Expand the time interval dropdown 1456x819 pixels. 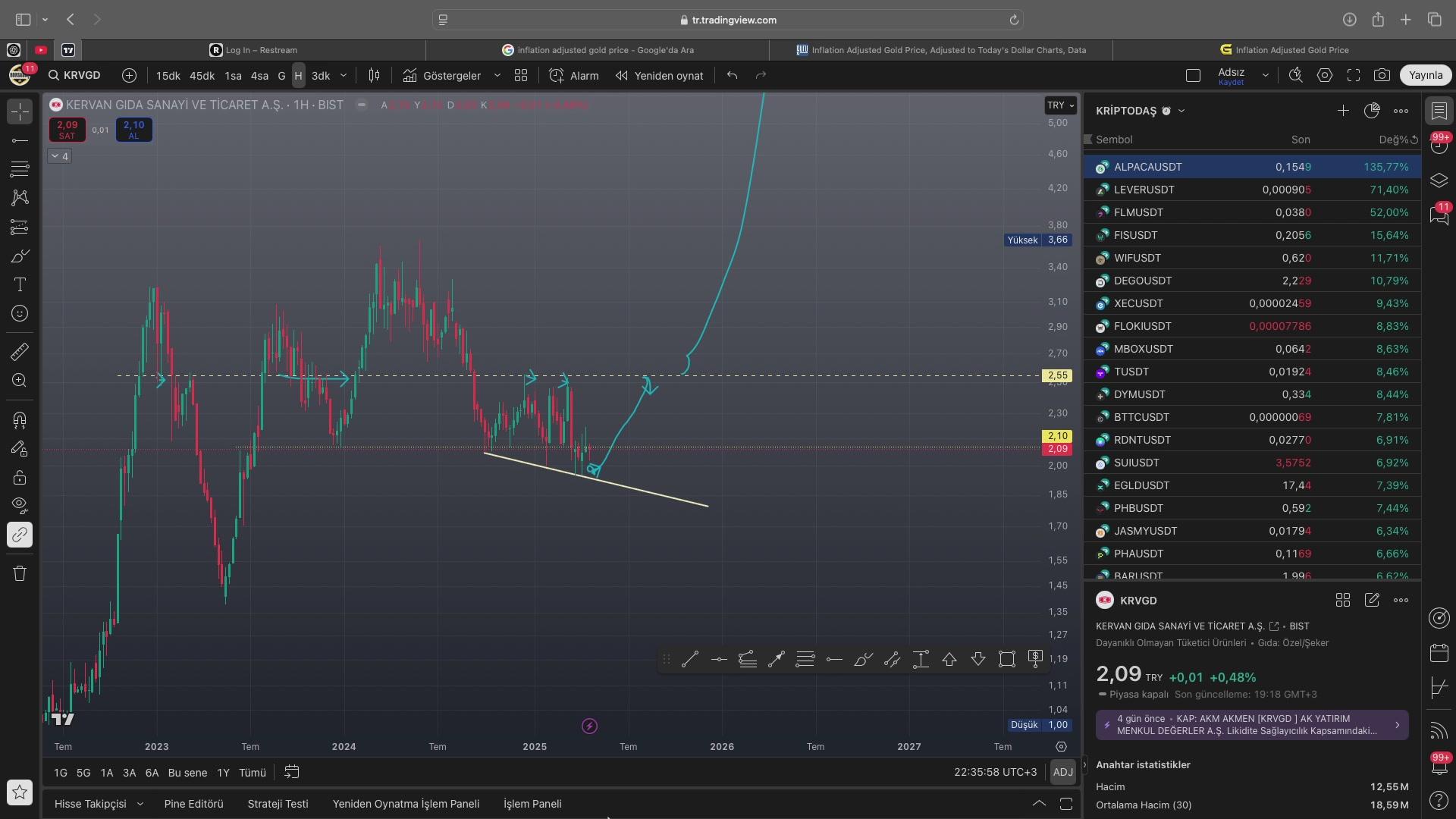click(343, 75)
